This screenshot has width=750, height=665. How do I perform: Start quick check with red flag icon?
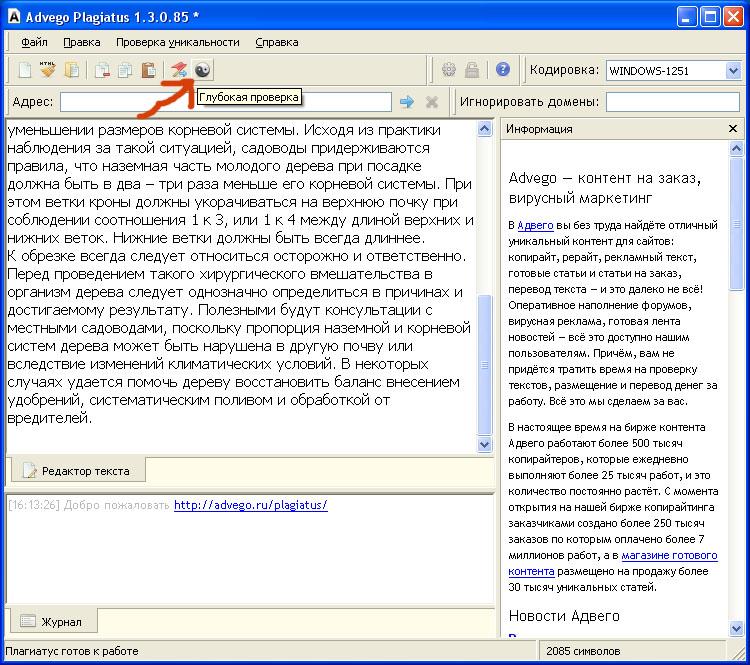(x=179, y=70)
